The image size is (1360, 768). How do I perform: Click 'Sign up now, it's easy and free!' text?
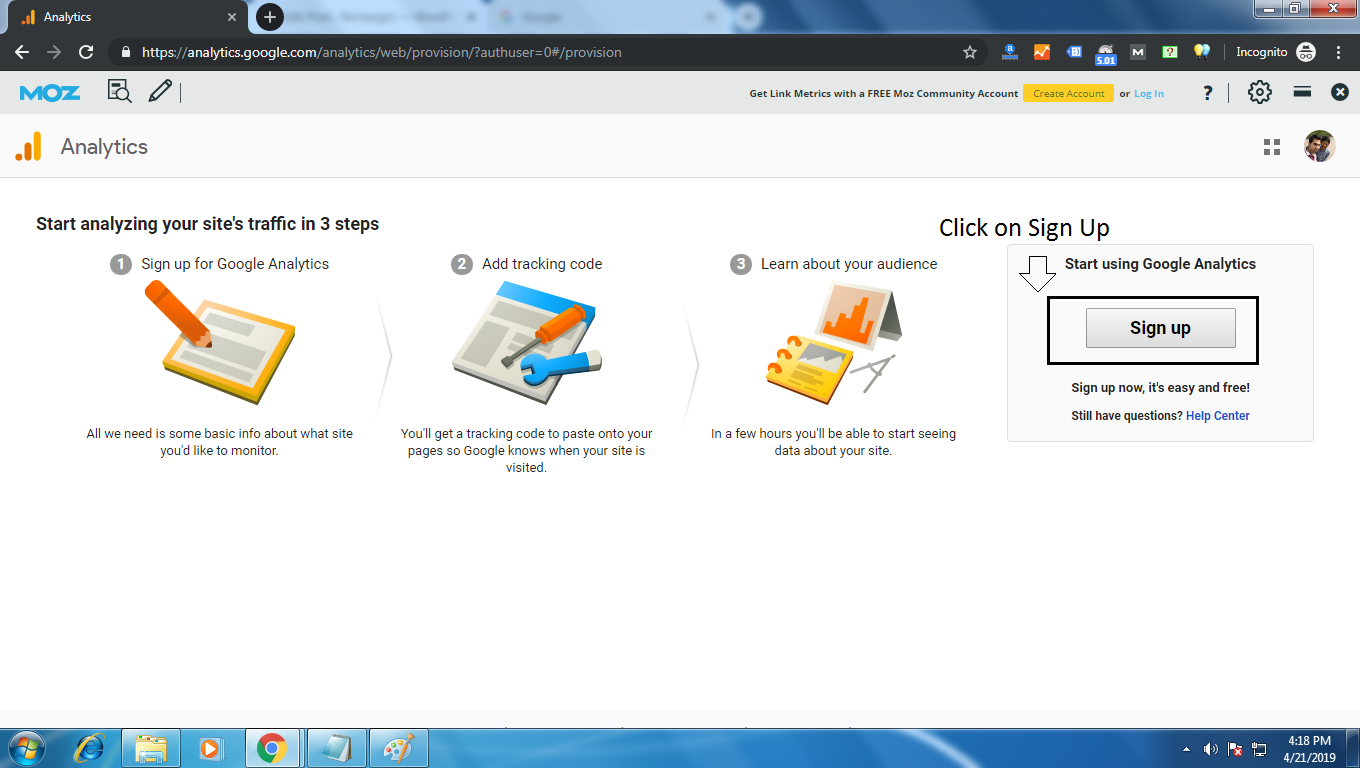pyautogui.click(x=1160, y=388)
